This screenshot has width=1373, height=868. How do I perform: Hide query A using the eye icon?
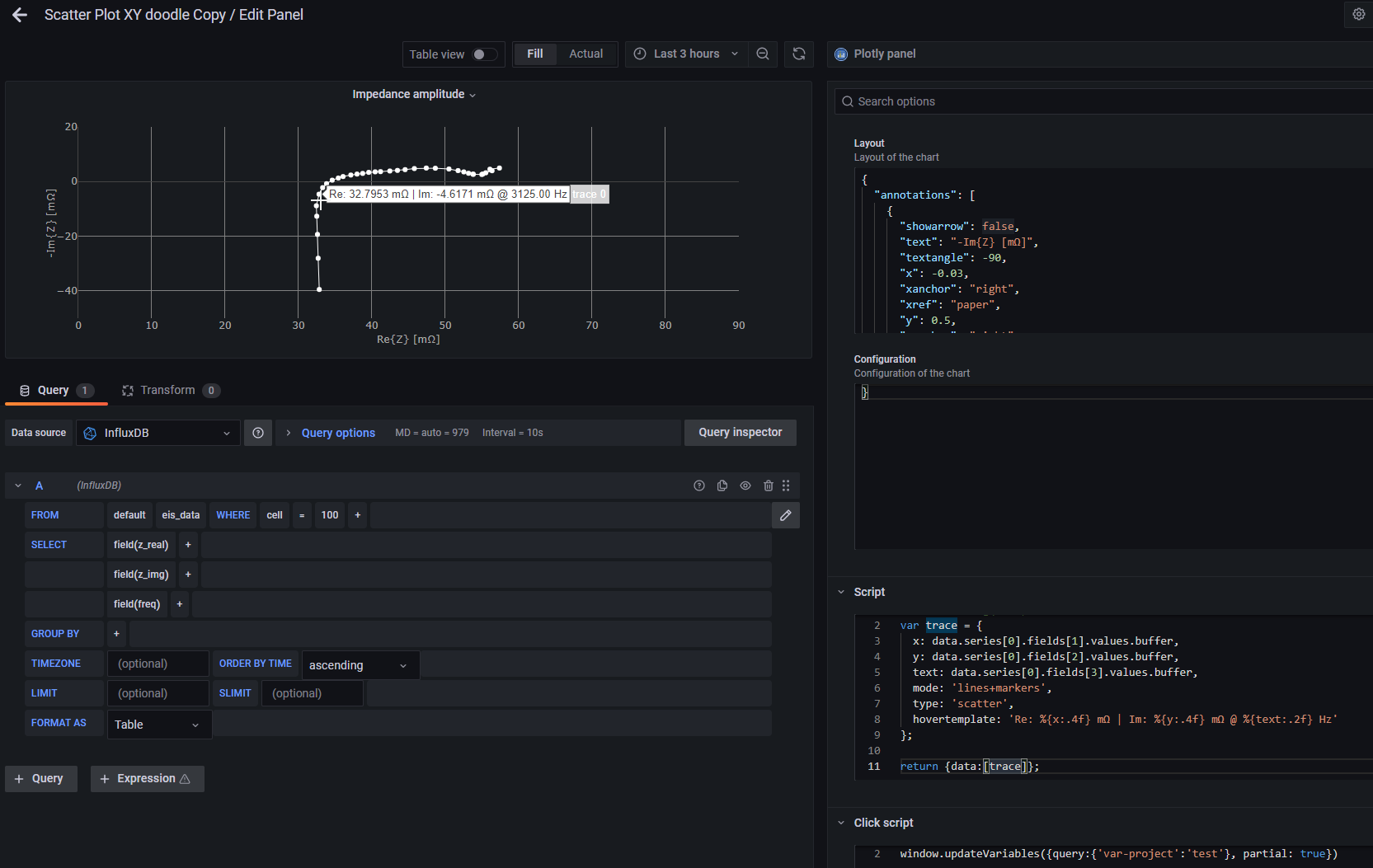click(x=745, y=486)
